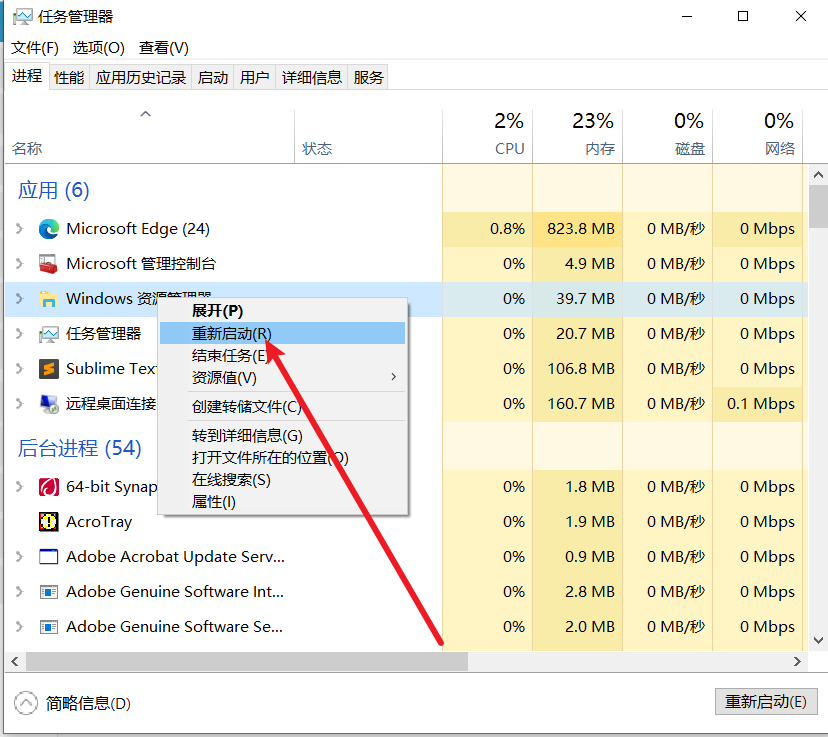Viewport: 828px width, 737px height.
Task: Choose 属性(I) in the context menu
Action: tap(283, 502)
